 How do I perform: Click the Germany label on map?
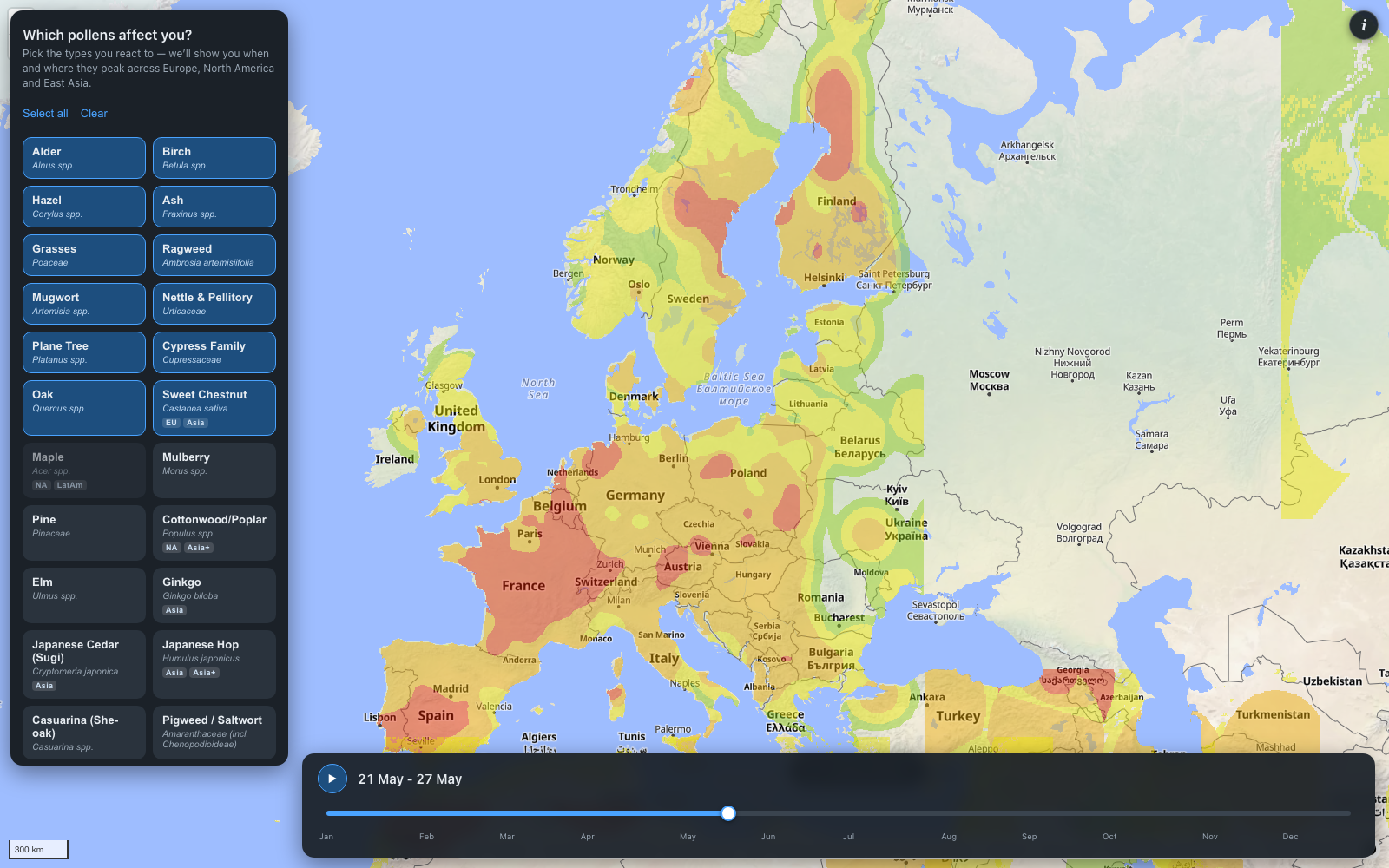pos(635,496)
